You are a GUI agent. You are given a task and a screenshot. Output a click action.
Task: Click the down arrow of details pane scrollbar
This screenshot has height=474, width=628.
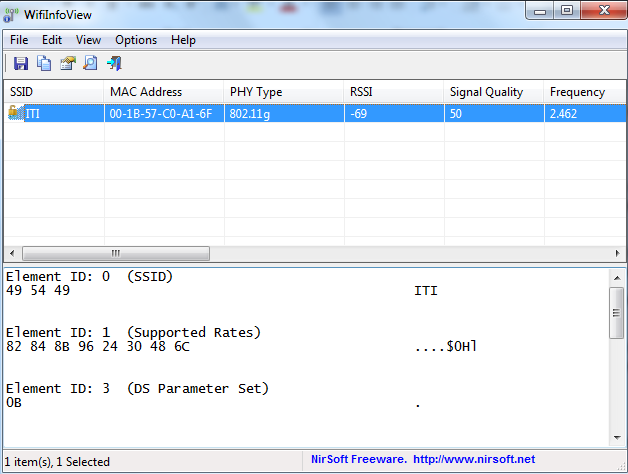(x=617, y=438)
